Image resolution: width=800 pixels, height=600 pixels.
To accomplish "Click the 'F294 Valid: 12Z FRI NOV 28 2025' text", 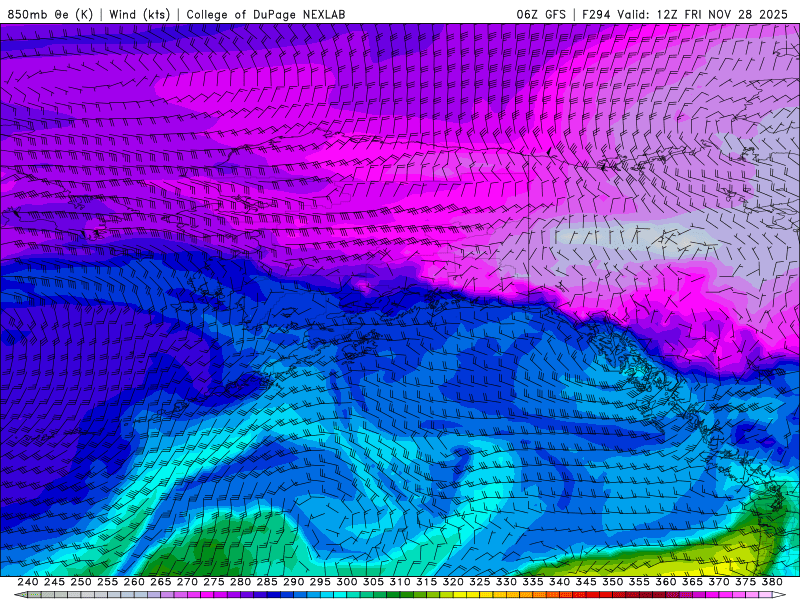I will 685,14.
